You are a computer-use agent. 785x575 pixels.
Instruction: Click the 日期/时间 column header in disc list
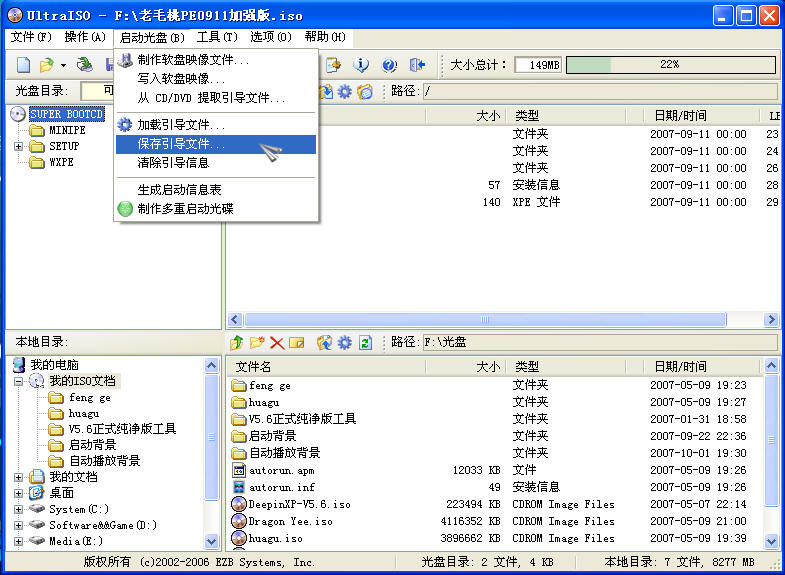(x=680, y=116)
